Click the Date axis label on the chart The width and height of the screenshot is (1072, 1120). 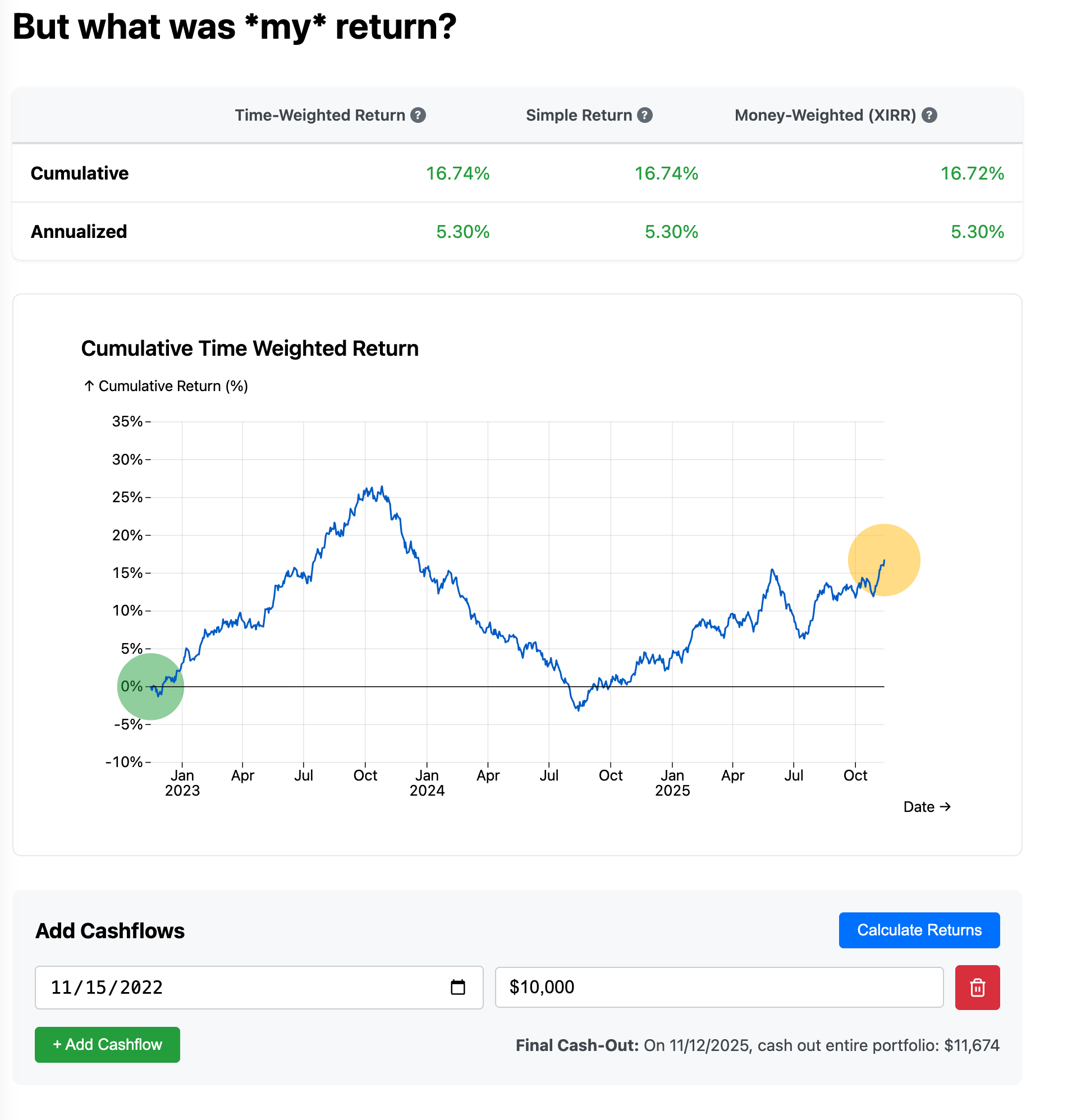tap(926, 807)
